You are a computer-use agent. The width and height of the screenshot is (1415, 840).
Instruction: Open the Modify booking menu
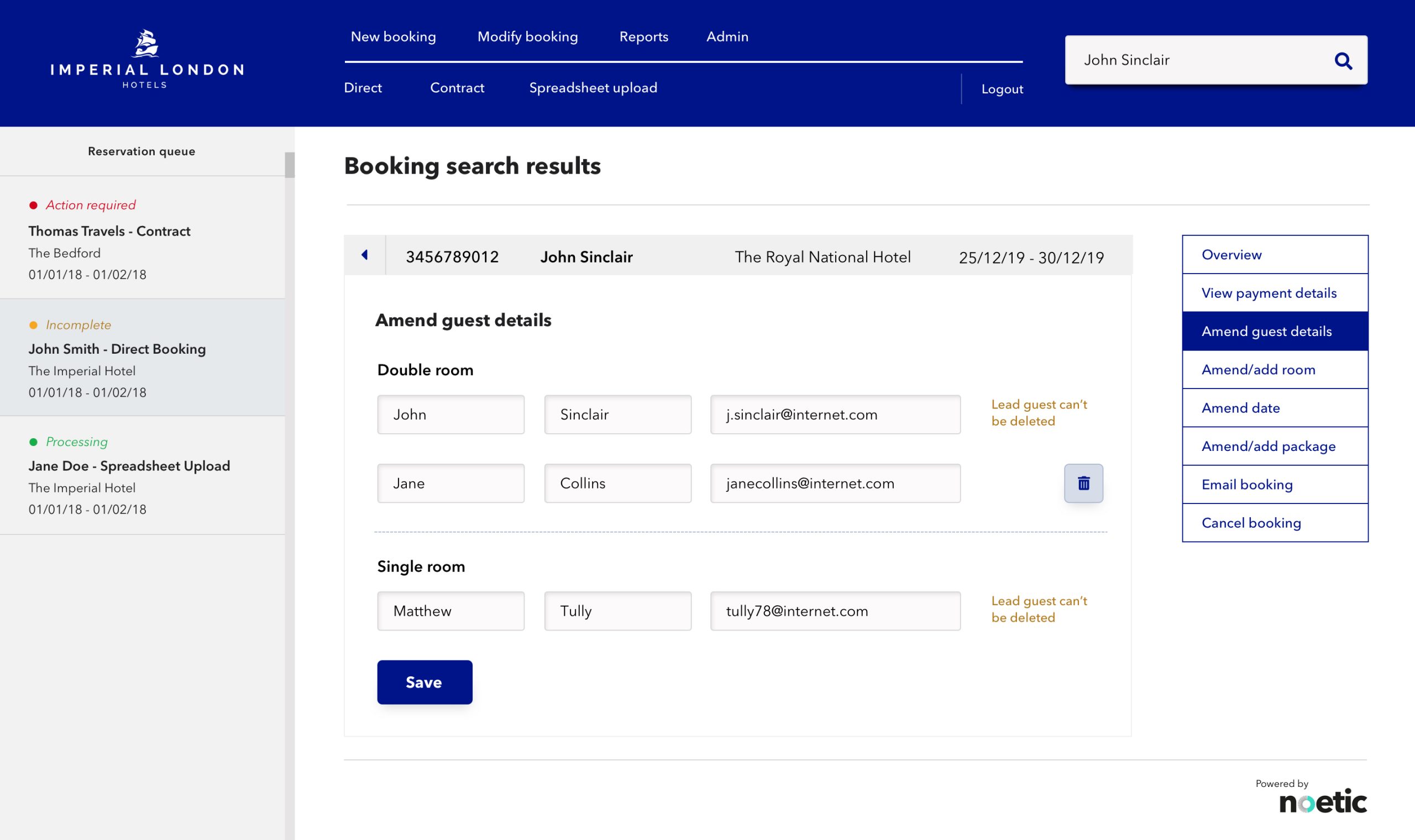[x=527, y=37]
